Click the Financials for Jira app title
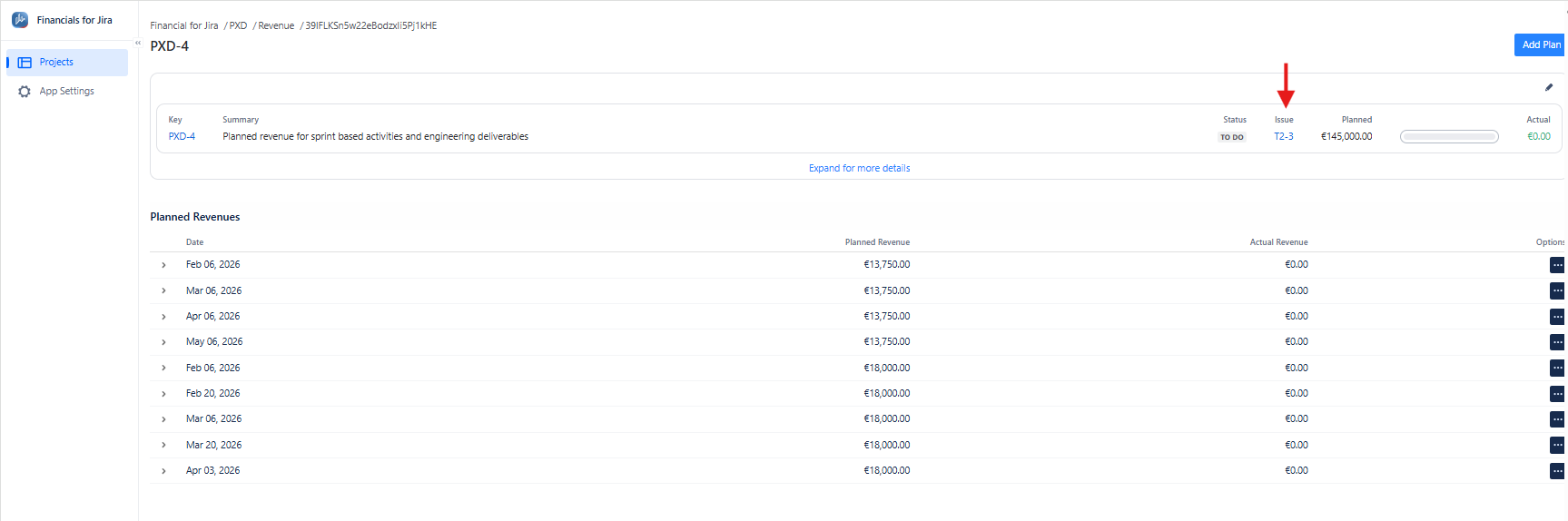The image size is (1568, 521). tap(74, 20)
